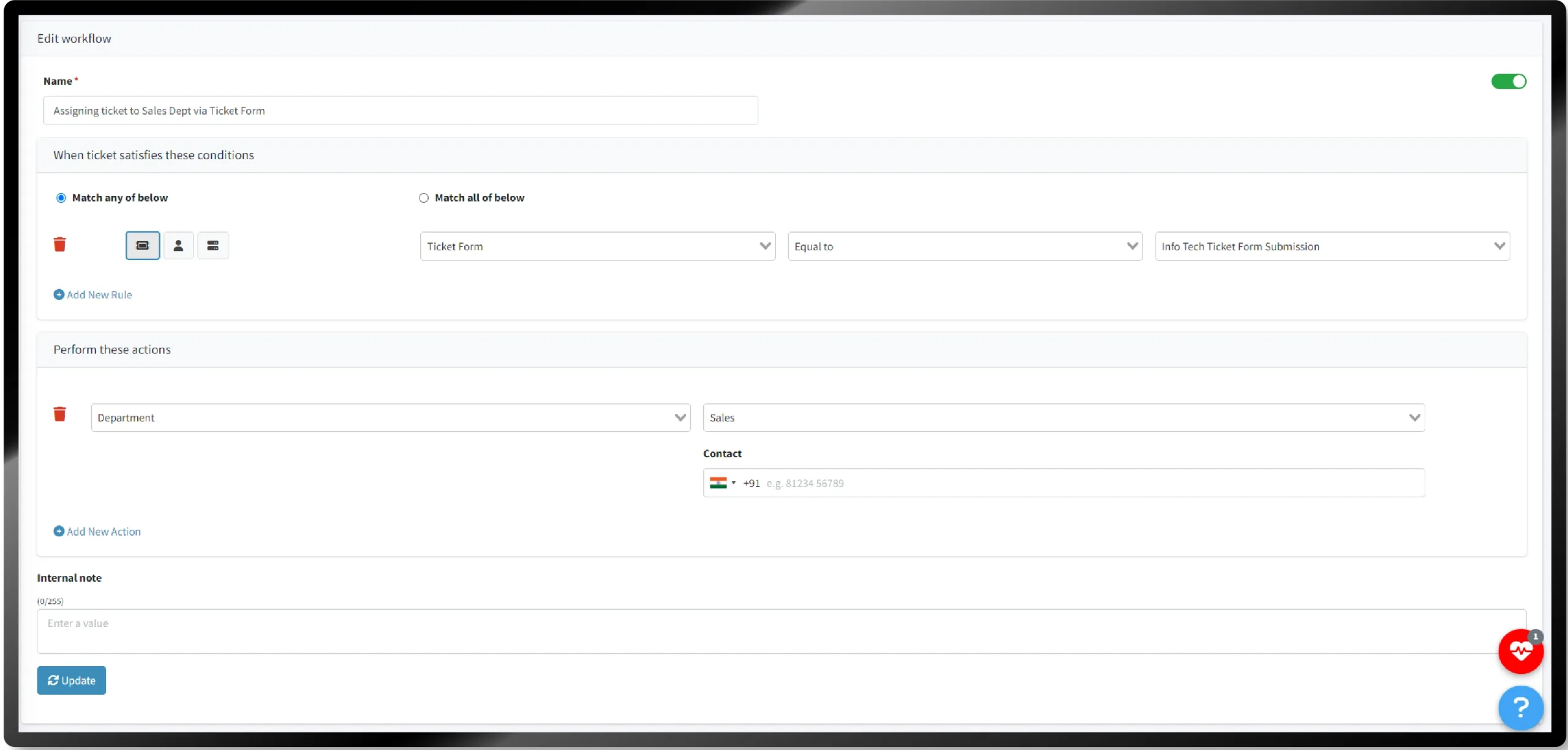Click Add New Action

97,531
